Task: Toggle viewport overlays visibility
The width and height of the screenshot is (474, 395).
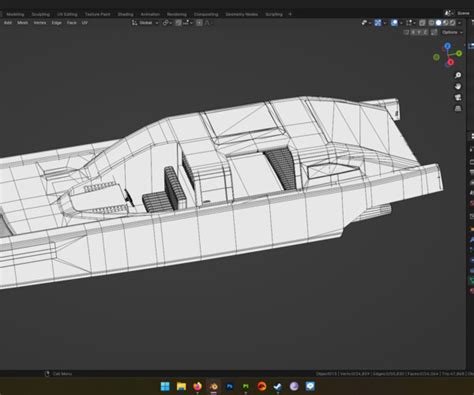Action: point(394,23)
